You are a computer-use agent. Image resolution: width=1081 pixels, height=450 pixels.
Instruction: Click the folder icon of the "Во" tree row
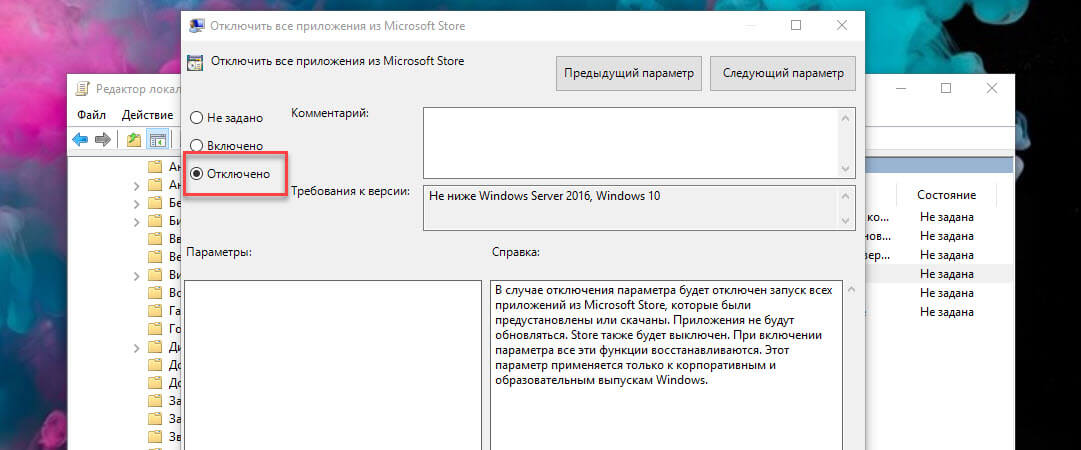(x=155, y=293)
